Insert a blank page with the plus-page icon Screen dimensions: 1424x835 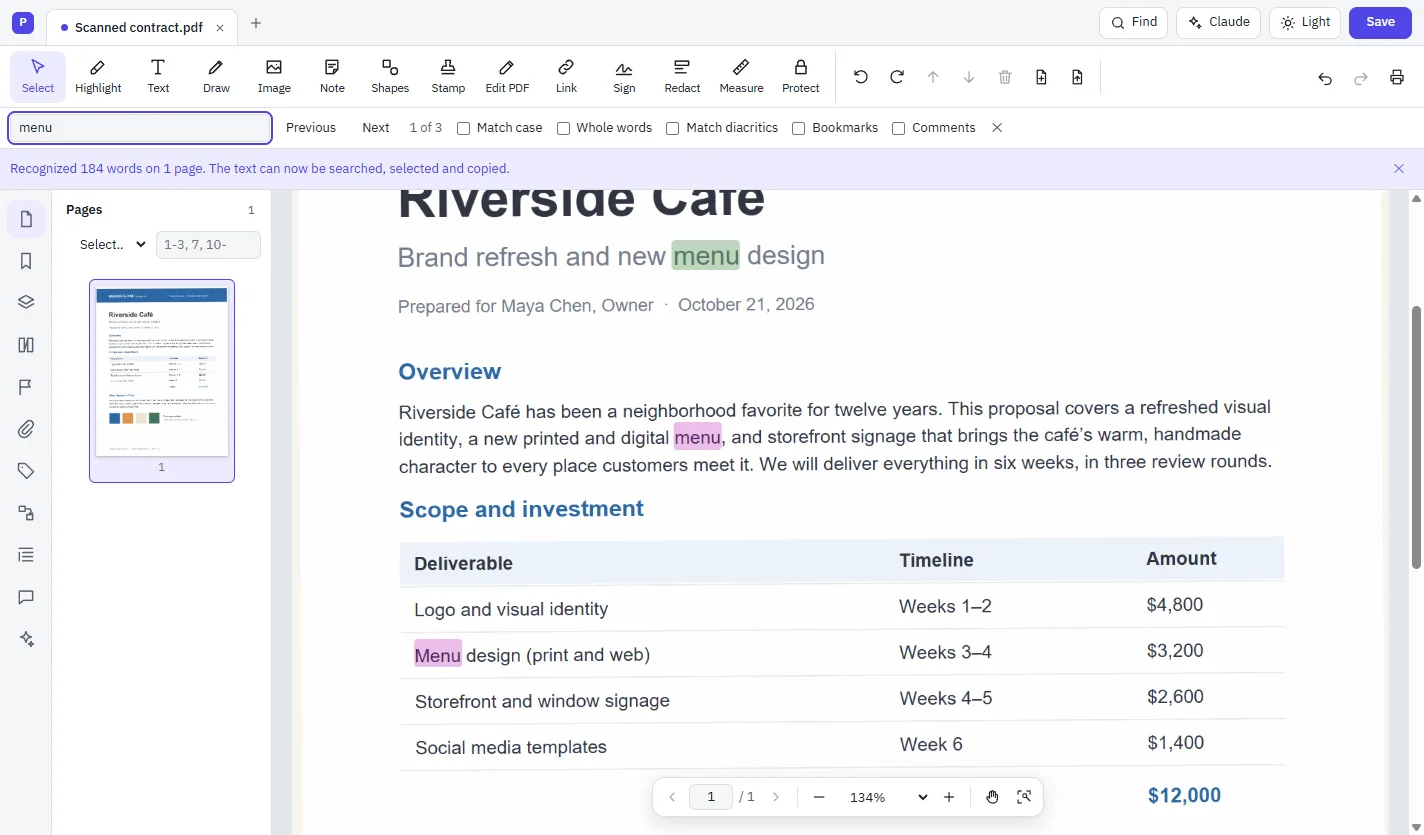click(1041, 77)
